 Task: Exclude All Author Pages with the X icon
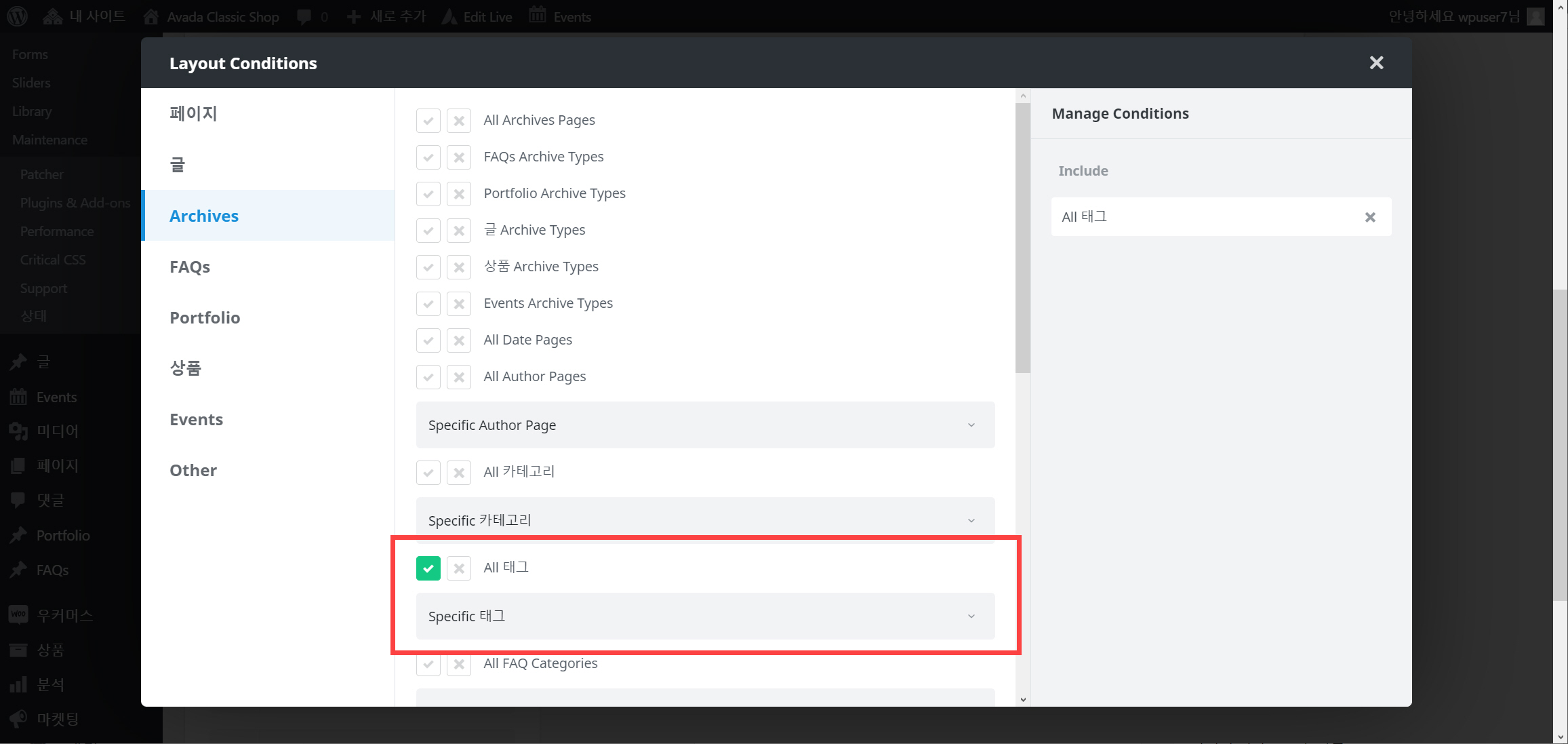(x=459, y=377)
